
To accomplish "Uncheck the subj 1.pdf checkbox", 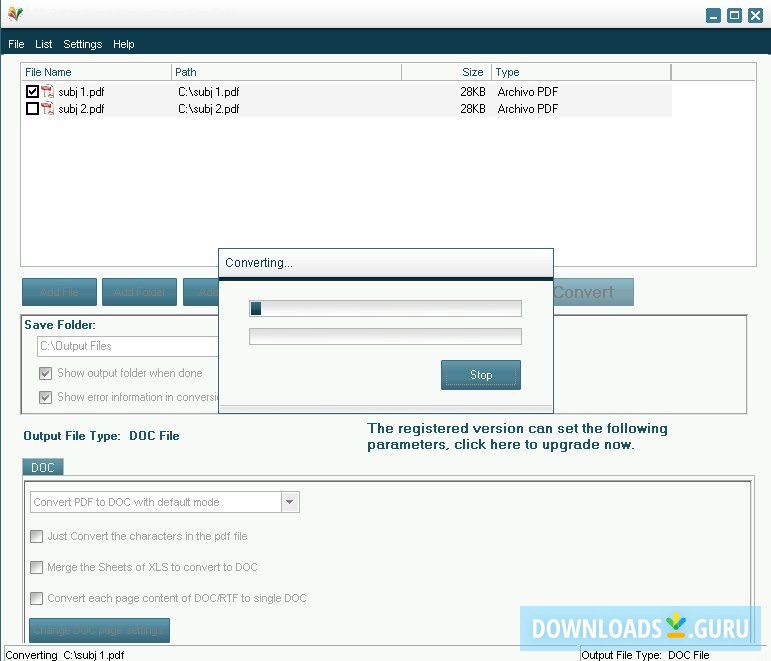I will (32, 91).
